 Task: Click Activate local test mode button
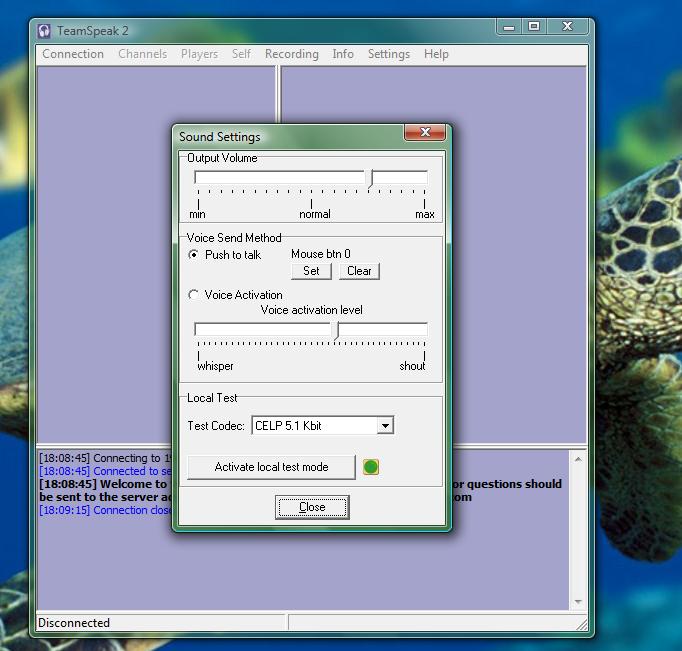coord(271,467)
